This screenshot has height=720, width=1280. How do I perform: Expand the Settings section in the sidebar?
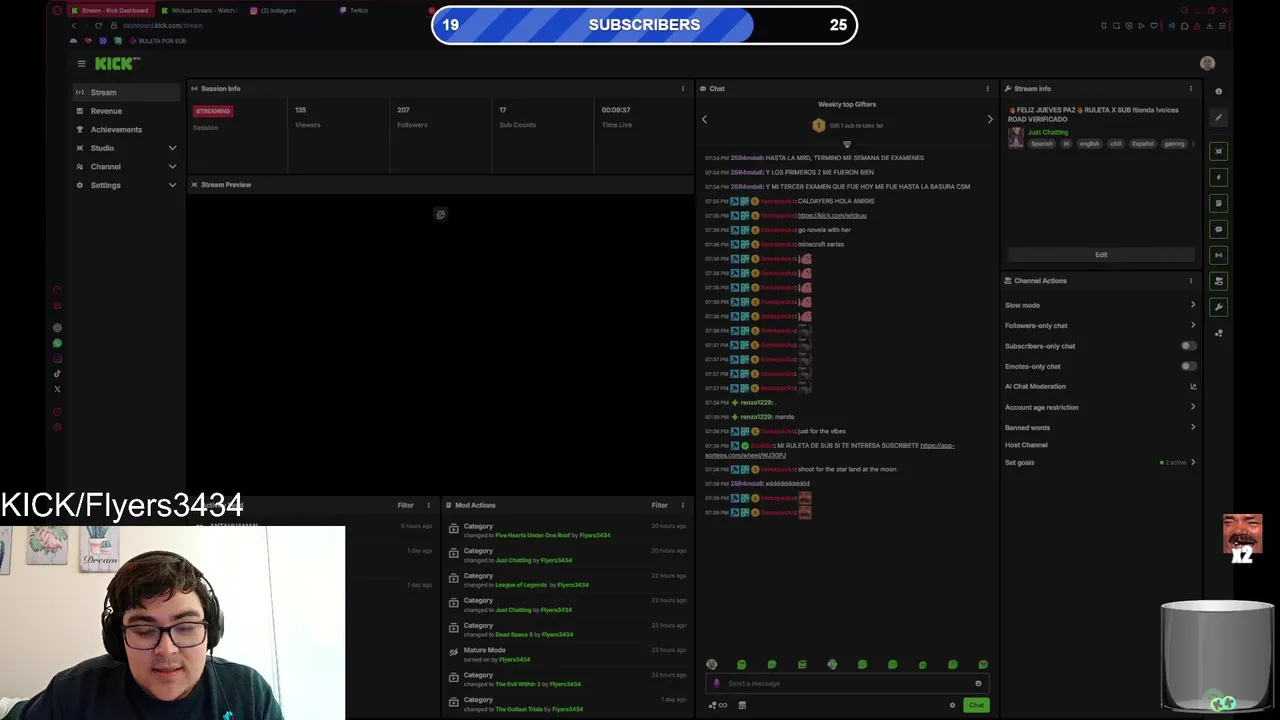click(126, 185)
